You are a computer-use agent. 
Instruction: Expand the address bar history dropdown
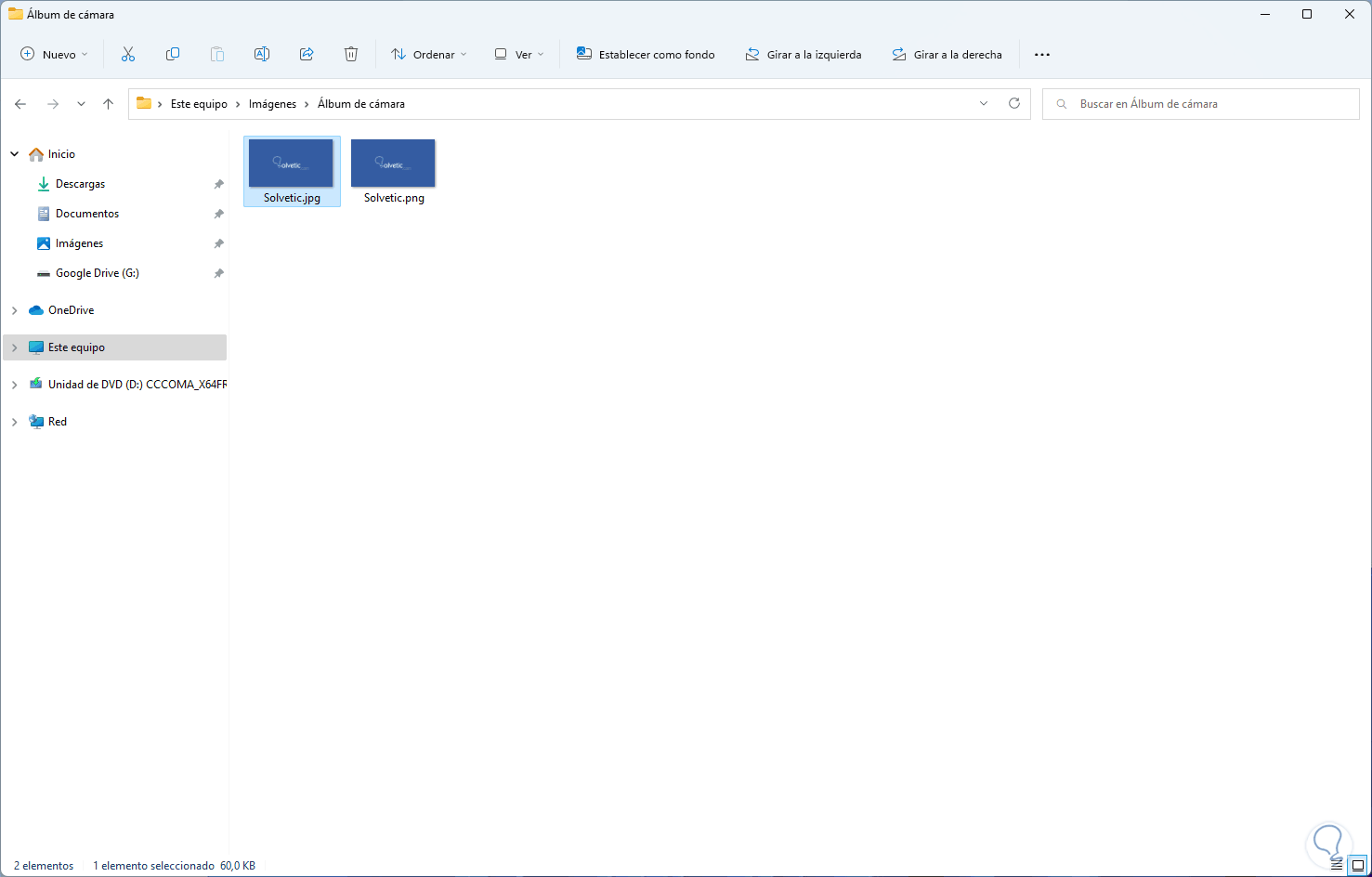click(x=984, y=104)
